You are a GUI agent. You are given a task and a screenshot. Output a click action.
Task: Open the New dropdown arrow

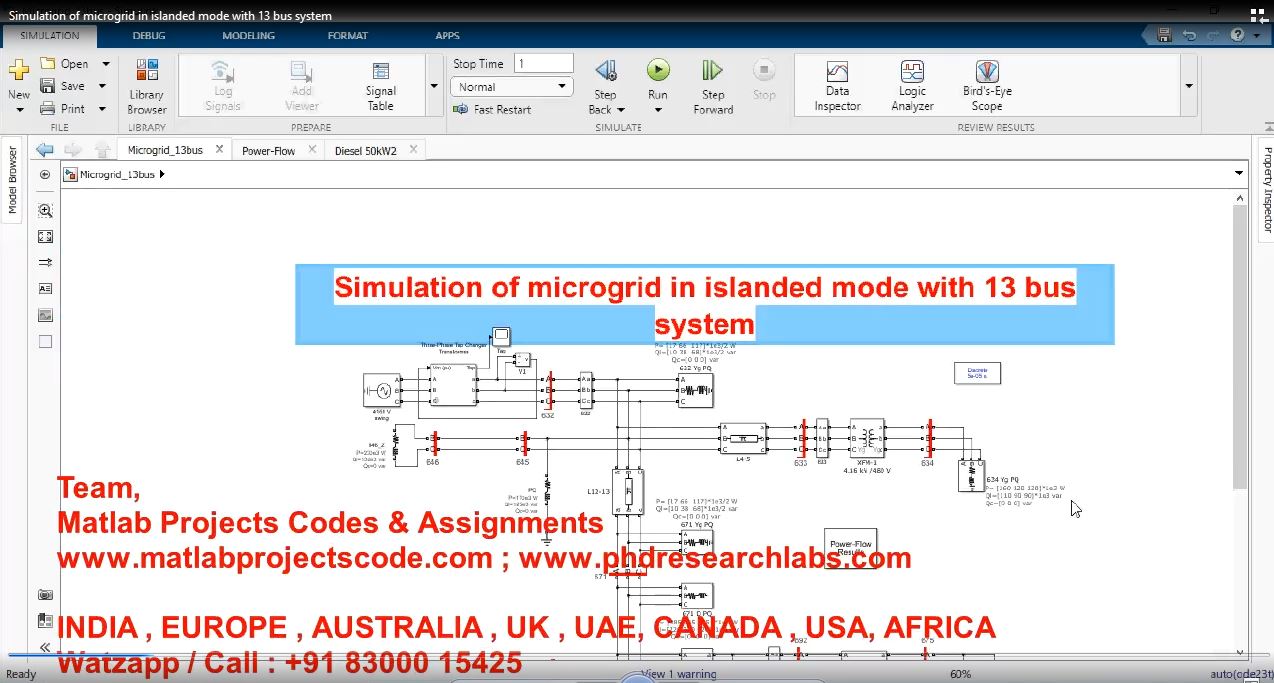coord(18,110)
